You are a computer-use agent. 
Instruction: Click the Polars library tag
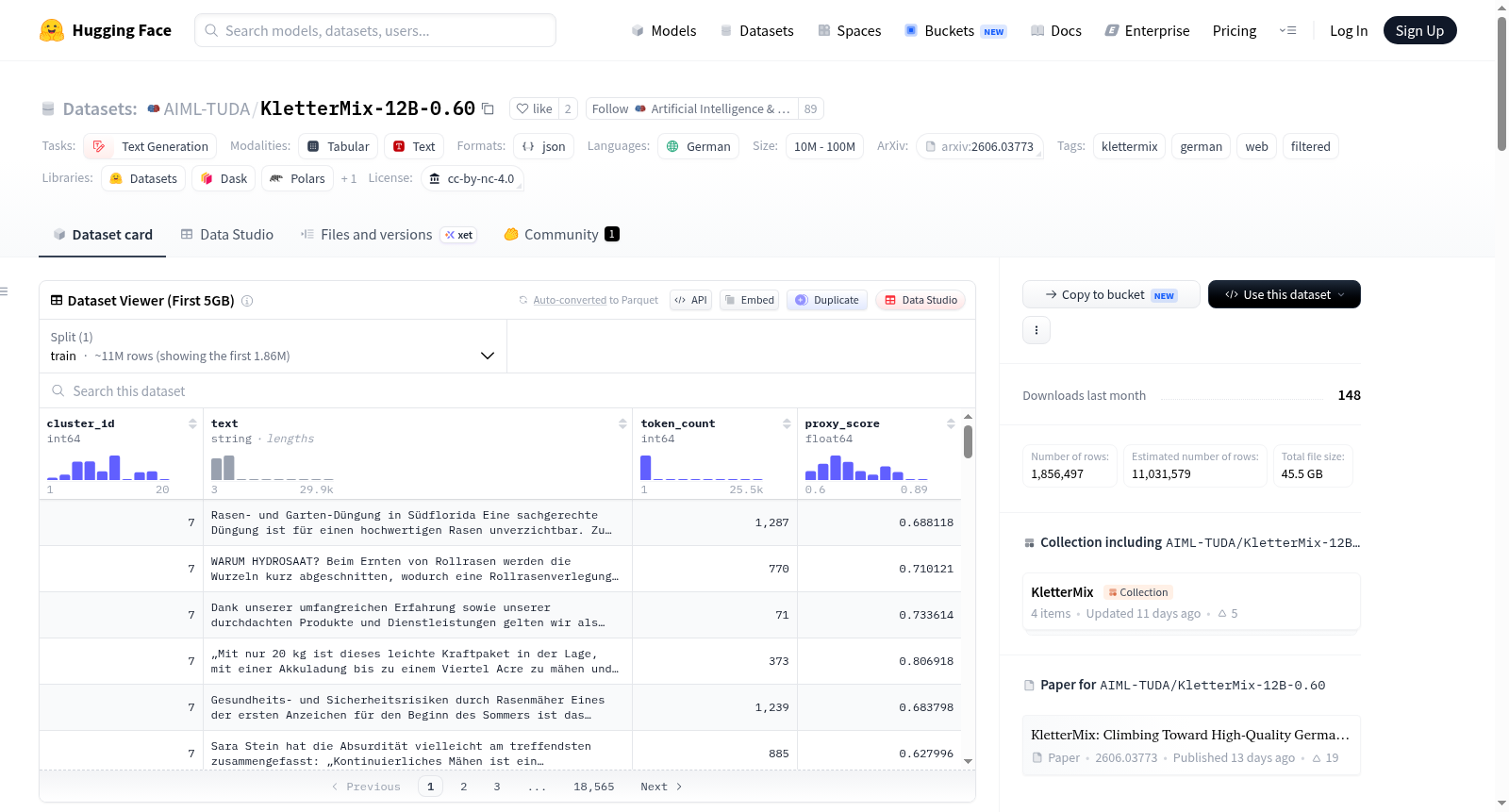298,178
